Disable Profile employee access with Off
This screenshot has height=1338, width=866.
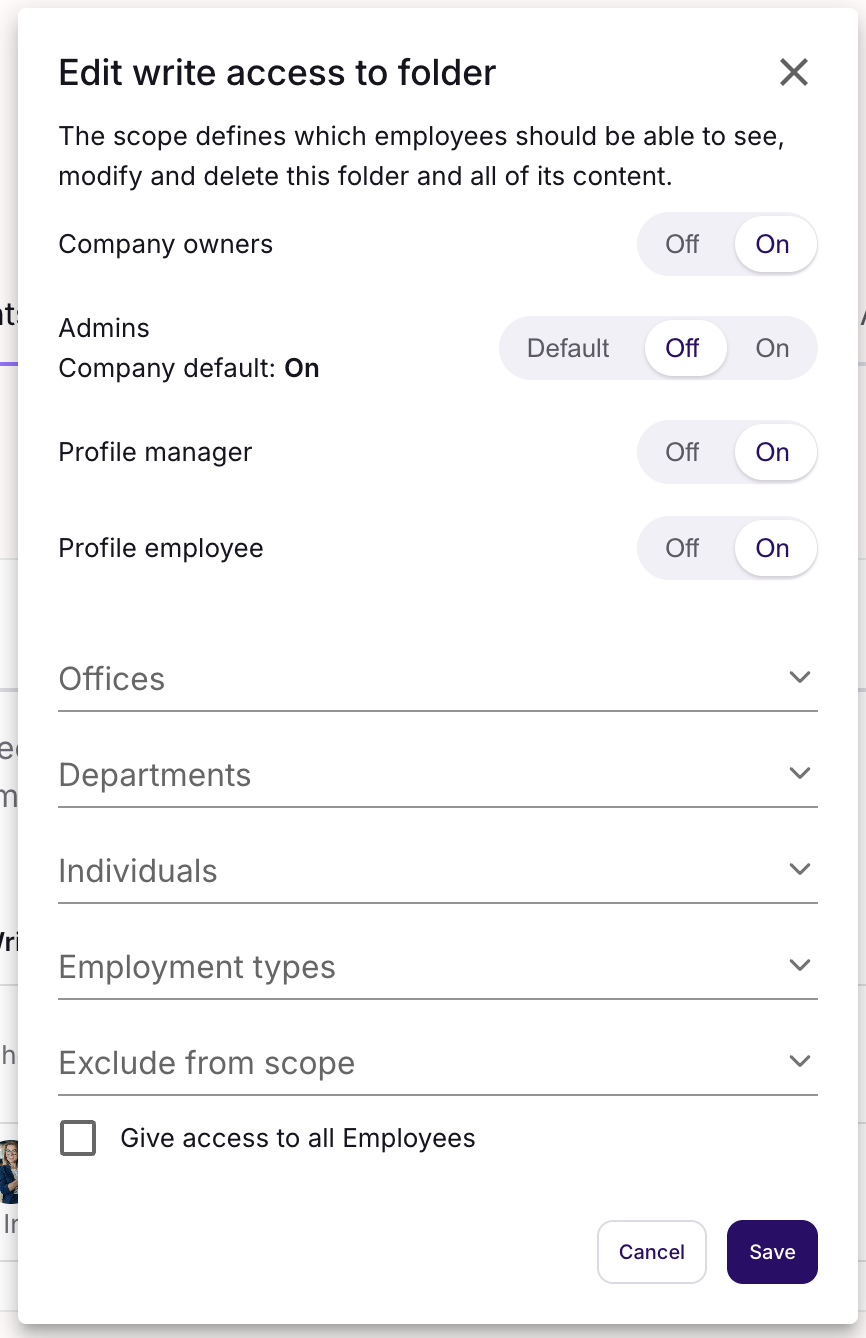682,548
